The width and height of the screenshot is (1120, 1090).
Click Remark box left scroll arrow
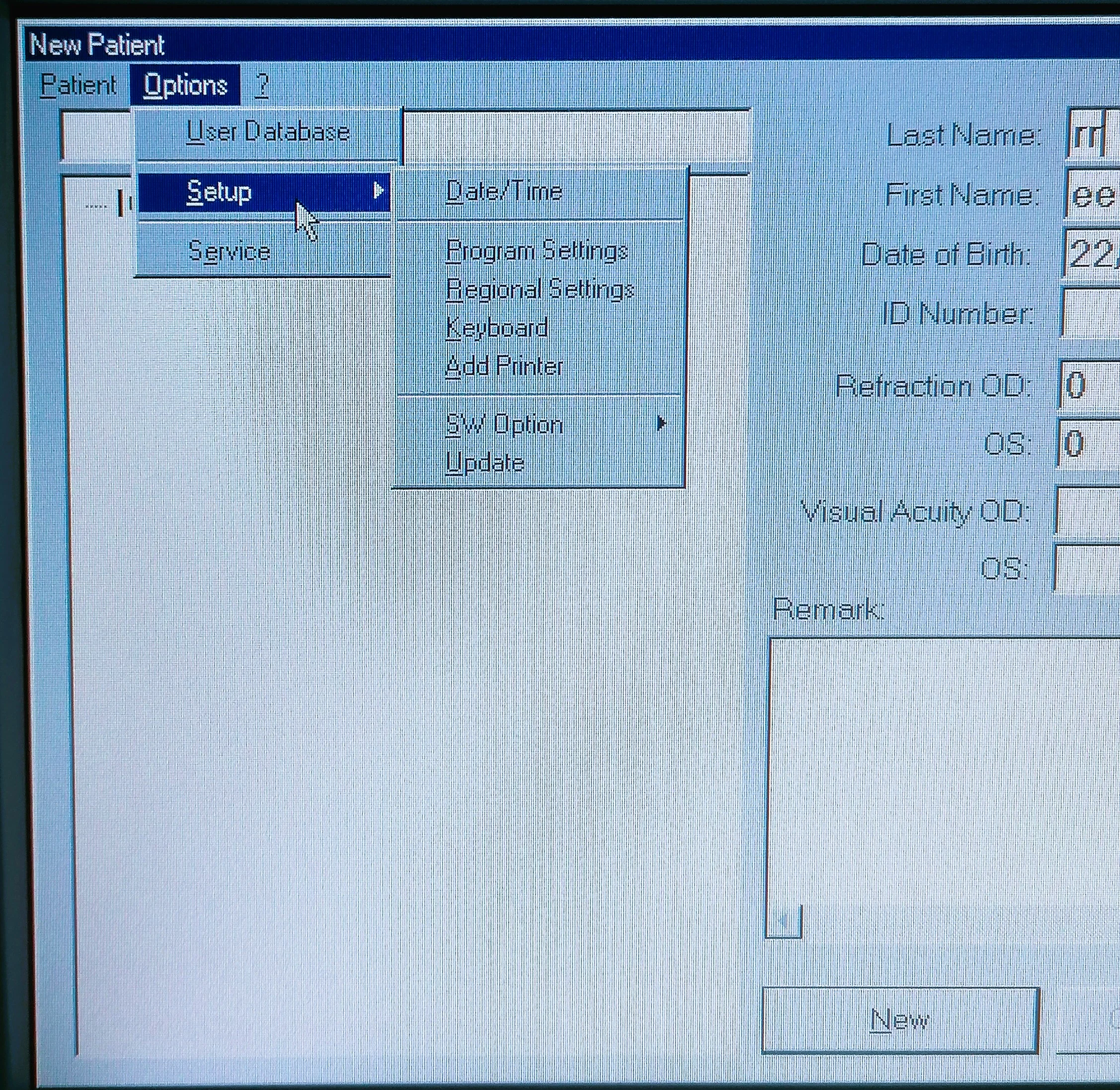coord(783,922)
